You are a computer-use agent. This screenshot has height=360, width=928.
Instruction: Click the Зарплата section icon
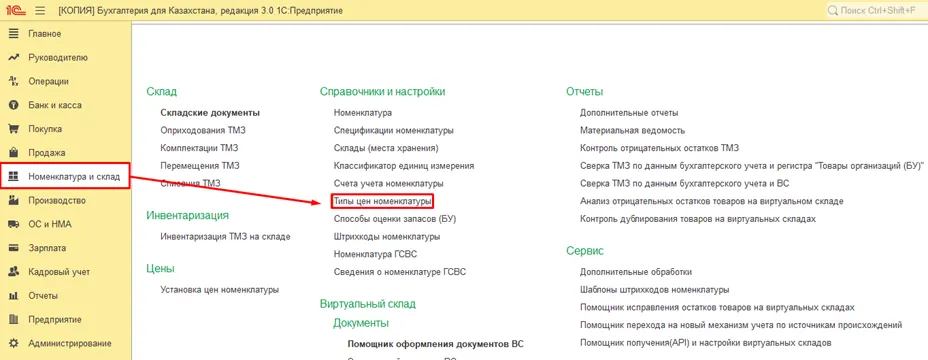[x=14, y=248]
